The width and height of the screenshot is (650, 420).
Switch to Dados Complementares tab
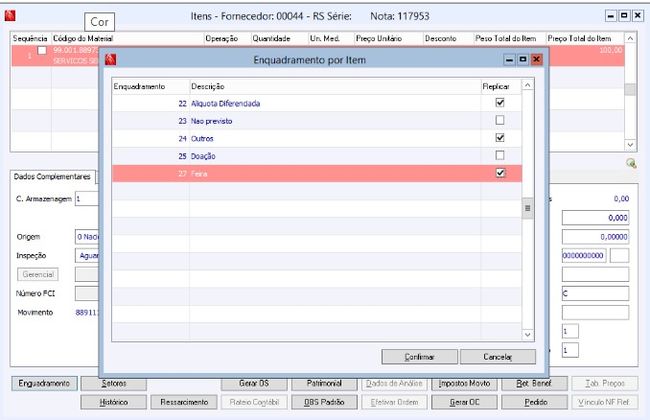pyautogui.click(x=52, y=177)
